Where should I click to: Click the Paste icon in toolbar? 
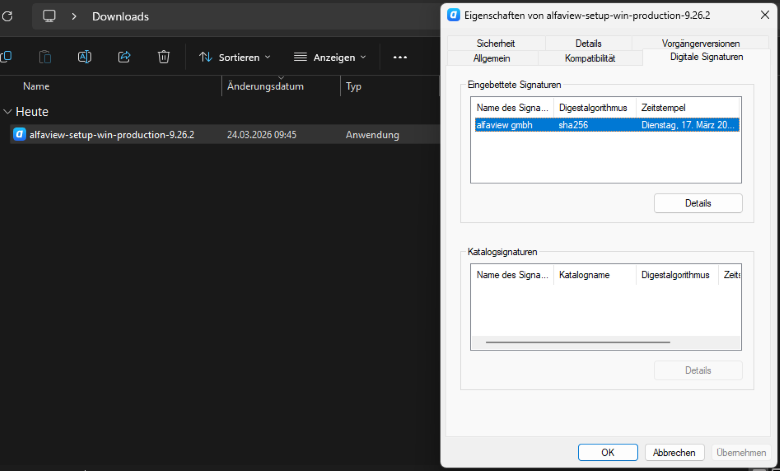(45, 57)
